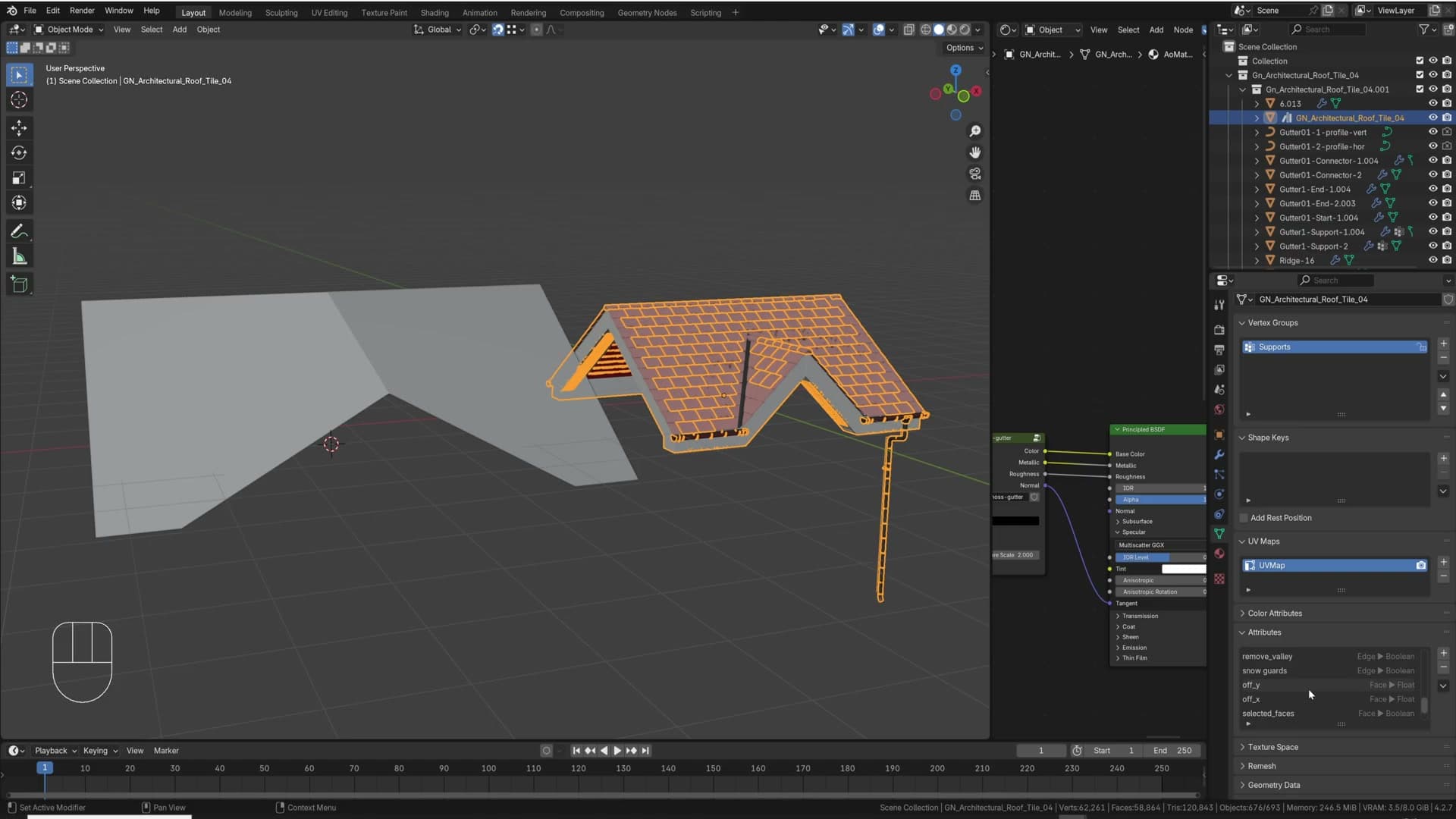Screen dimensions: 1456x819
Task: Open the Texture properties tab
Action: pyautogui.click(x=1219, y=579)
